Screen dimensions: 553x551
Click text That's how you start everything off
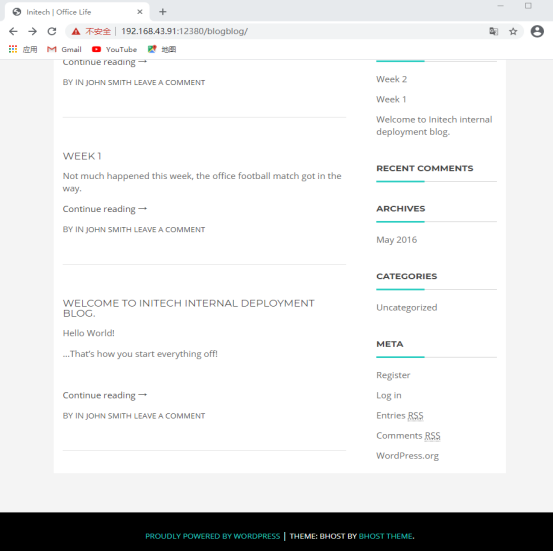(140, 354)
